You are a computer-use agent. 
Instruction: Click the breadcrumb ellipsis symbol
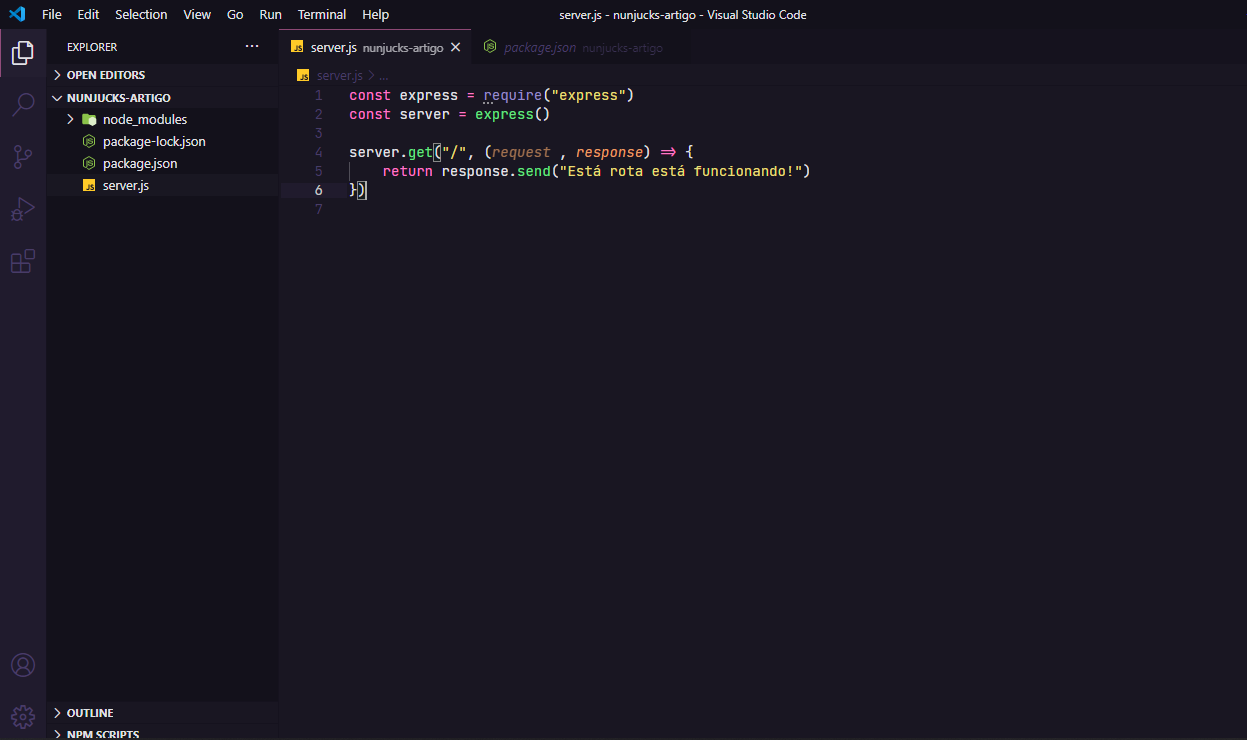point(383,76)
